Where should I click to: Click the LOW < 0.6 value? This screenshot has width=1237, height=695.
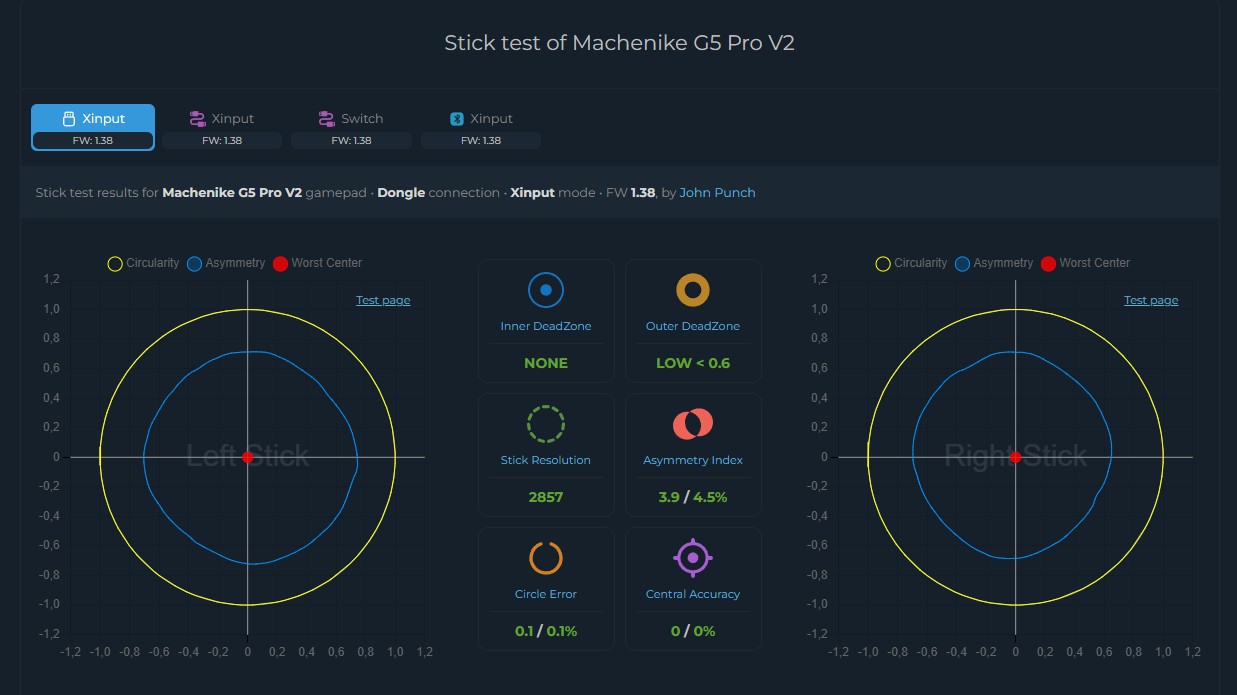click(693, 363)
